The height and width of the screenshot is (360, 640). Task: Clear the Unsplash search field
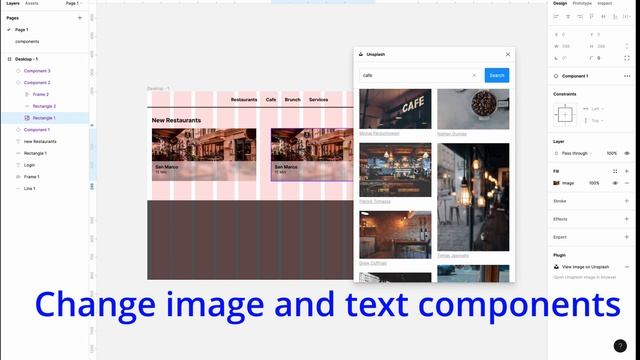click(474, 75)
